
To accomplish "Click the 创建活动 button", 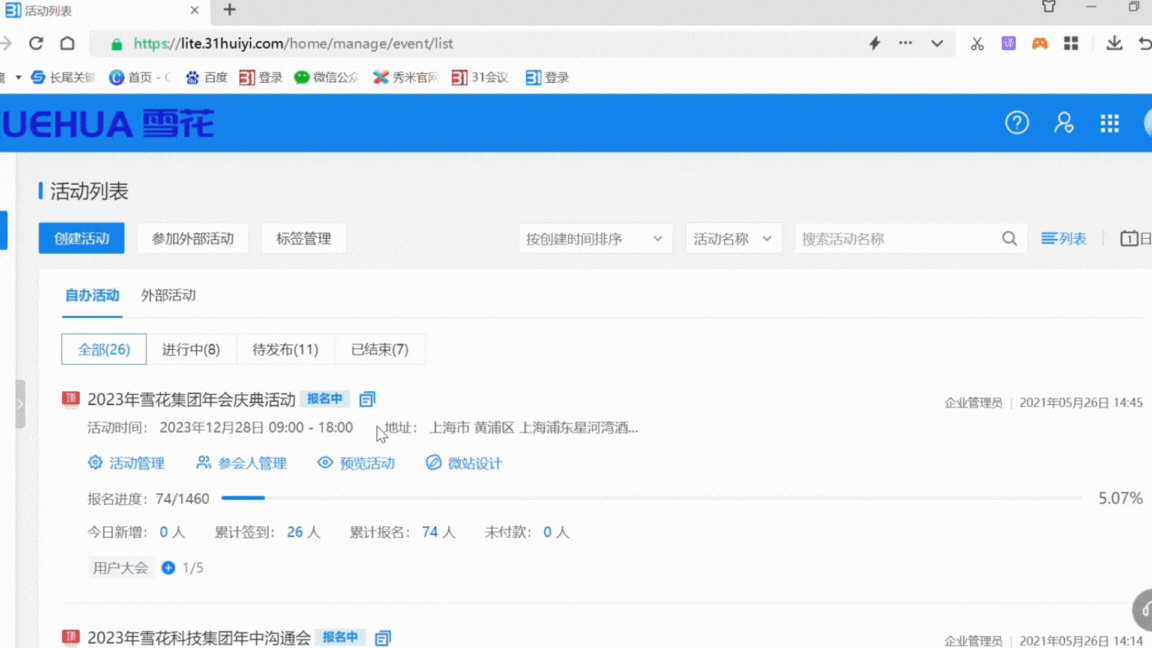I will coord(82,239).
